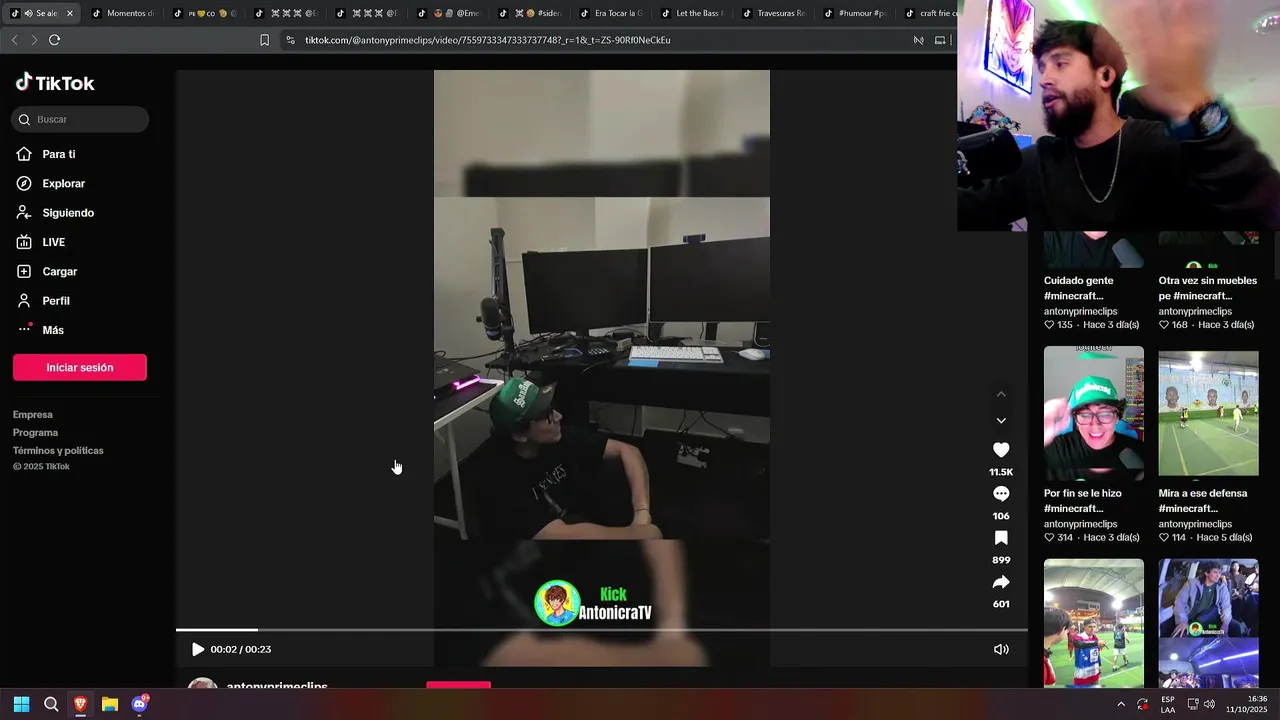
Task: Save the video with the bookmark icon
Action: [x=1001, y=538]
